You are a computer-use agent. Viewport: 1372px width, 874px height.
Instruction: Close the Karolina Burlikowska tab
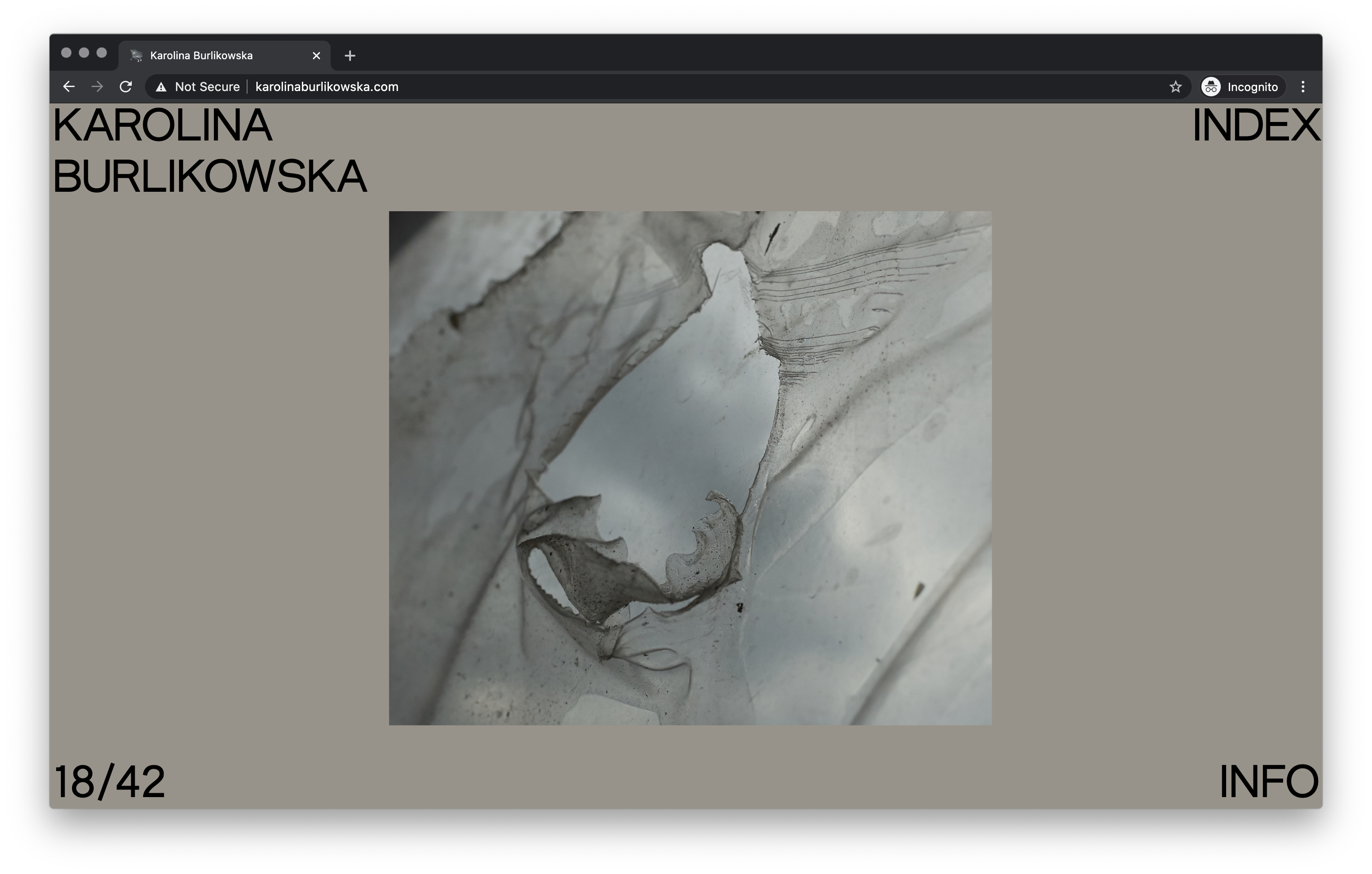pyautogui.click(x=316, y=56)
